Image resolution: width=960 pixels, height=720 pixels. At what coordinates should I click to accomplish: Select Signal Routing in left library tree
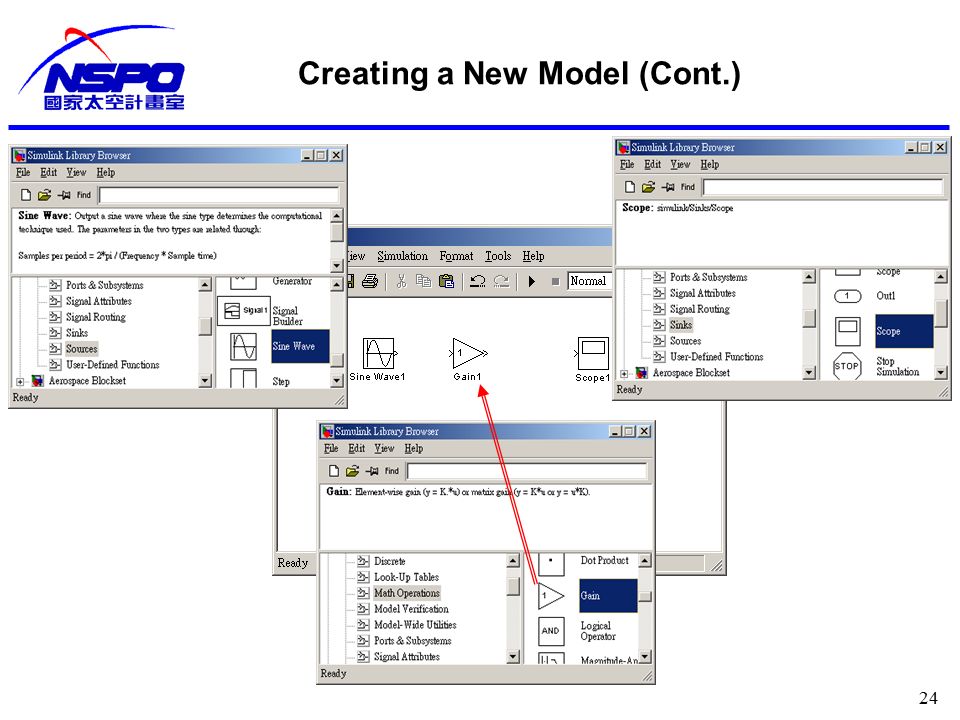pyautogui.click(x=96, y=317)
